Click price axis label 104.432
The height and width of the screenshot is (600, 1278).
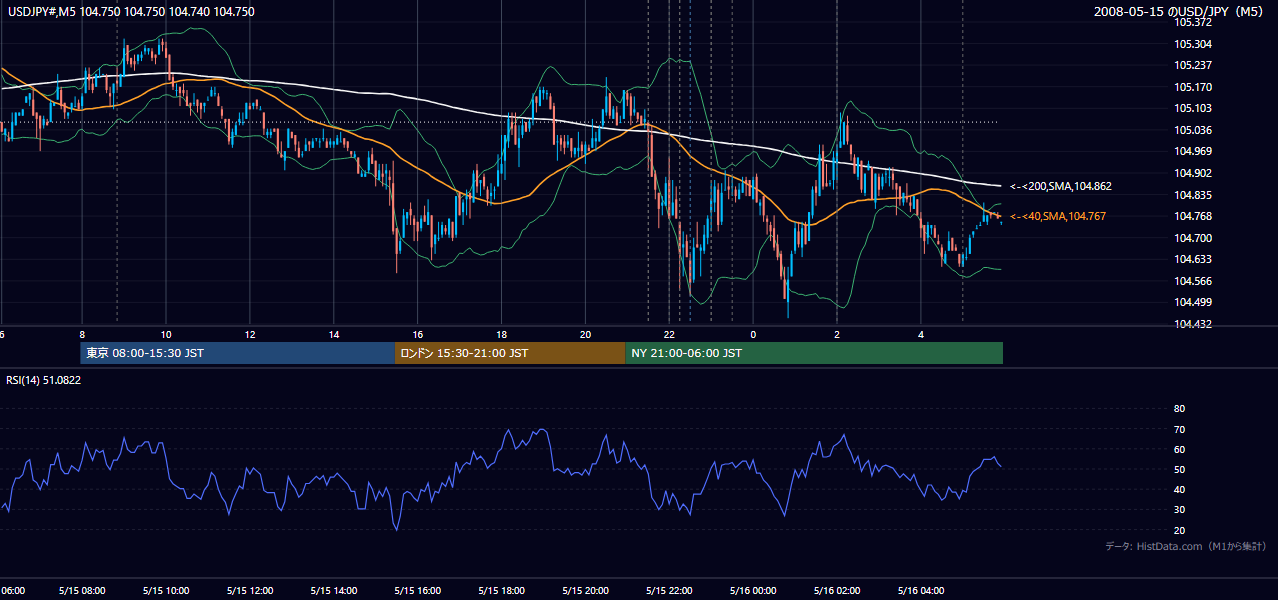(x=1194, y=324)
